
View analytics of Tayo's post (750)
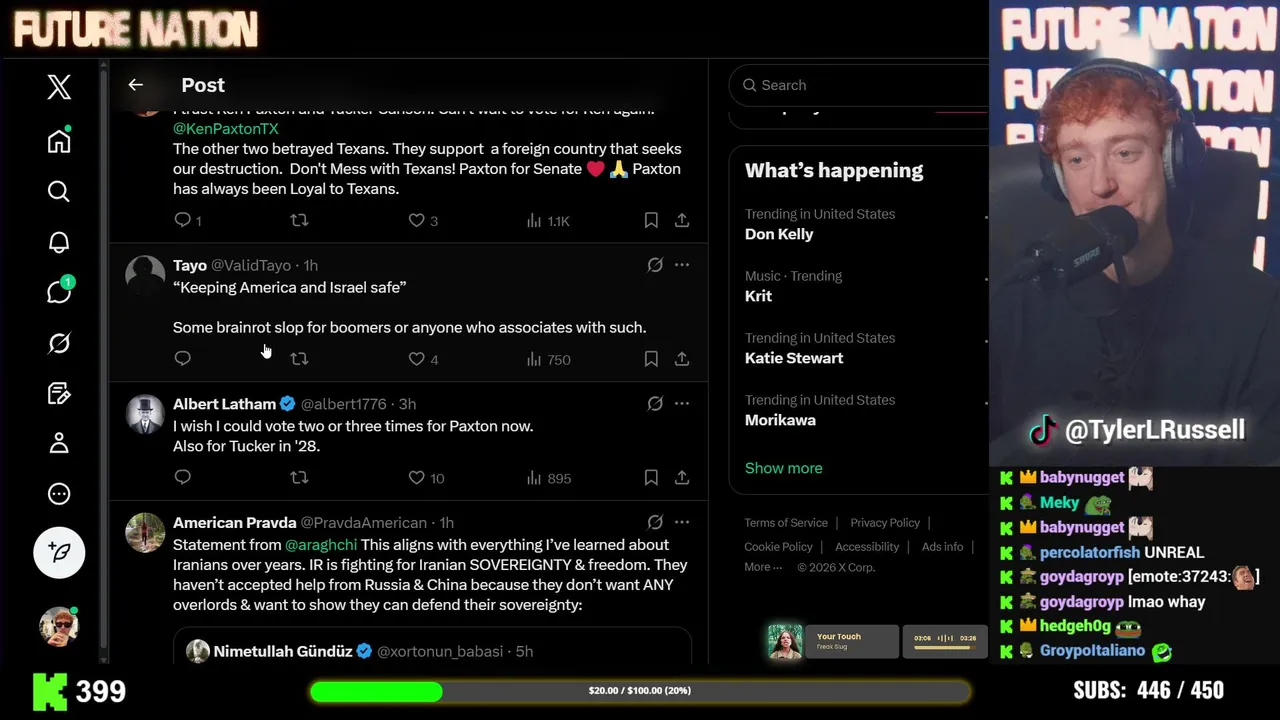pos(548,359)
